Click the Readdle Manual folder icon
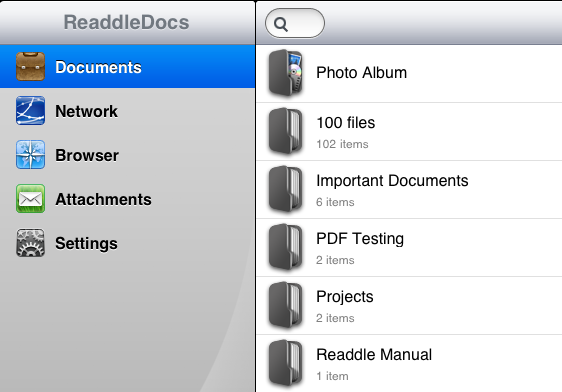The image size is (562, 392). (286, 363)
